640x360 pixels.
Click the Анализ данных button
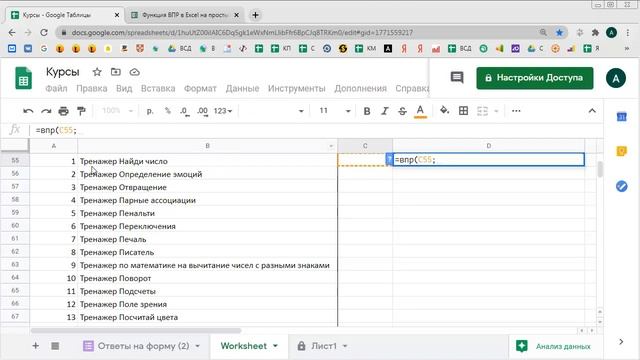click(553, 346)
